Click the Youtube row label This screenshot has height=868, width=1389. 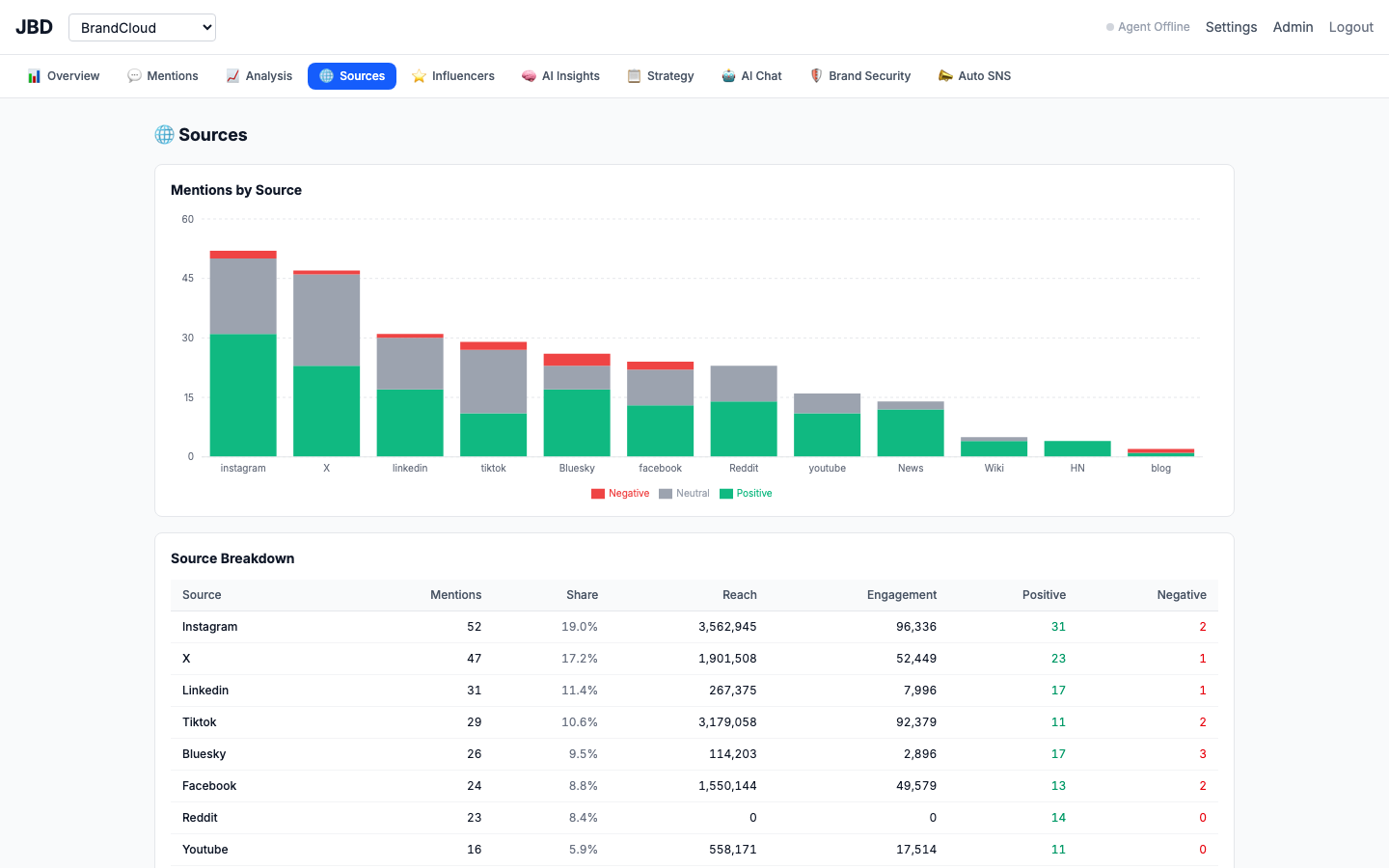tap(205, 850)
